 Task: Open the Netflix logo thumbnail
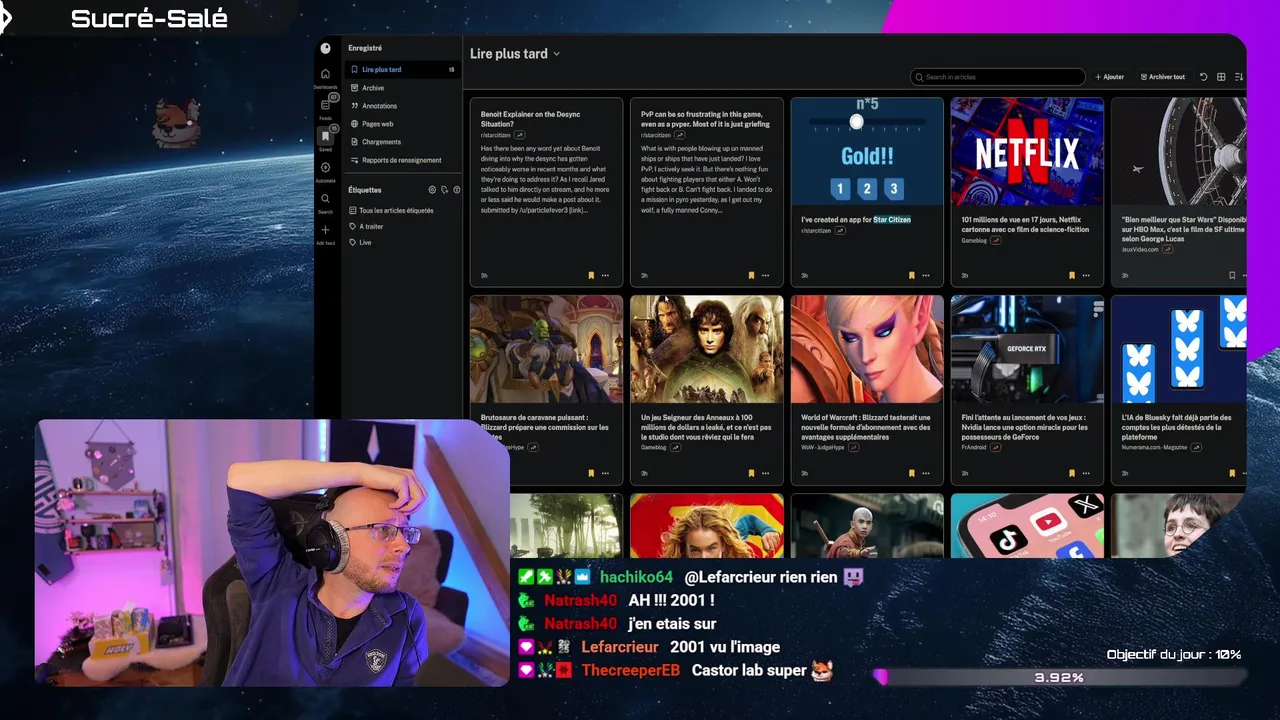click(1027, 152)
